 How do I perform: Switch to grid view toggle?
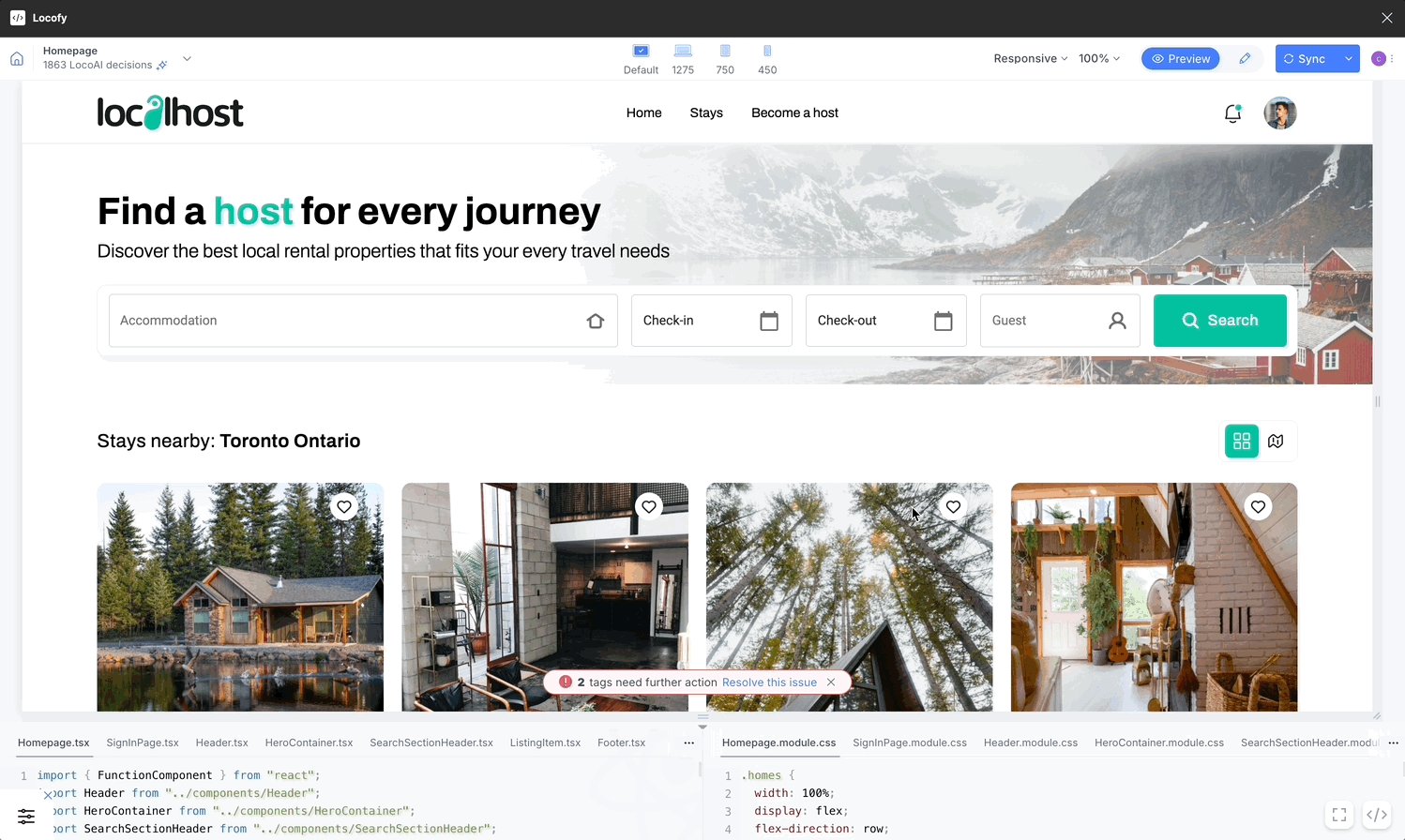pos(1242,441)
